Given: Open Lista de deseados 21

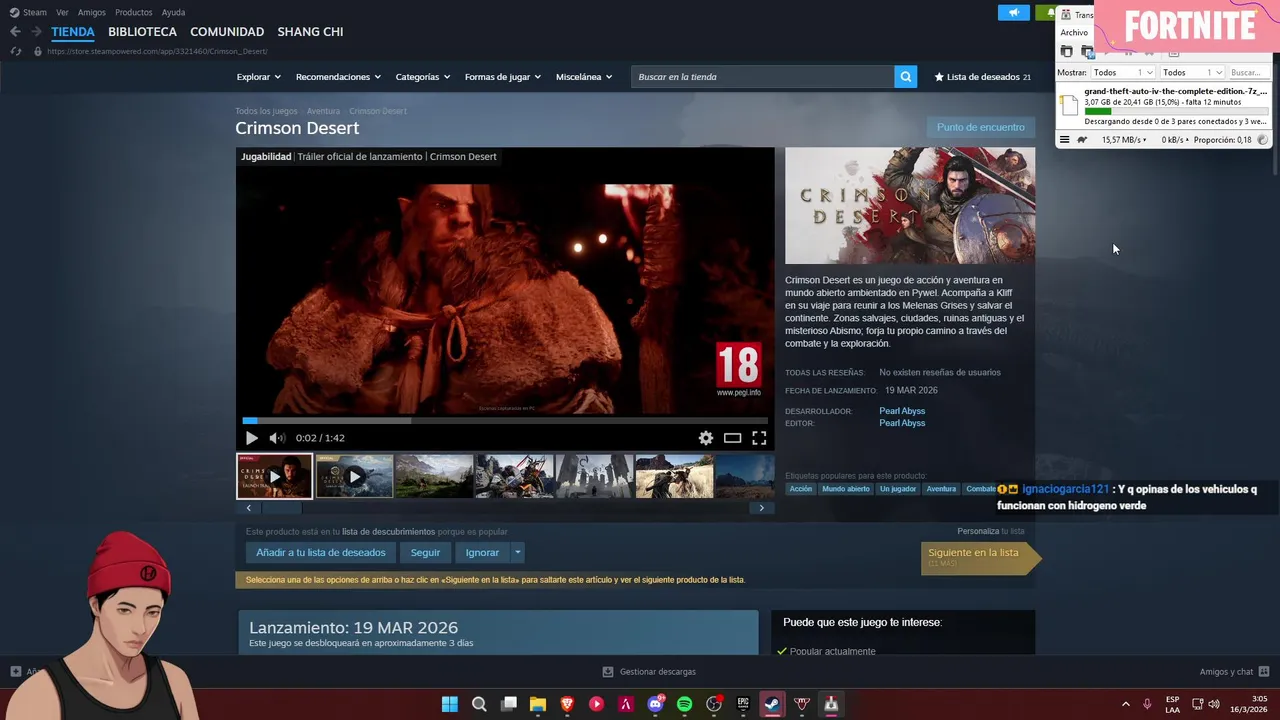Looking at the screenshot, I should coord(983,77).
